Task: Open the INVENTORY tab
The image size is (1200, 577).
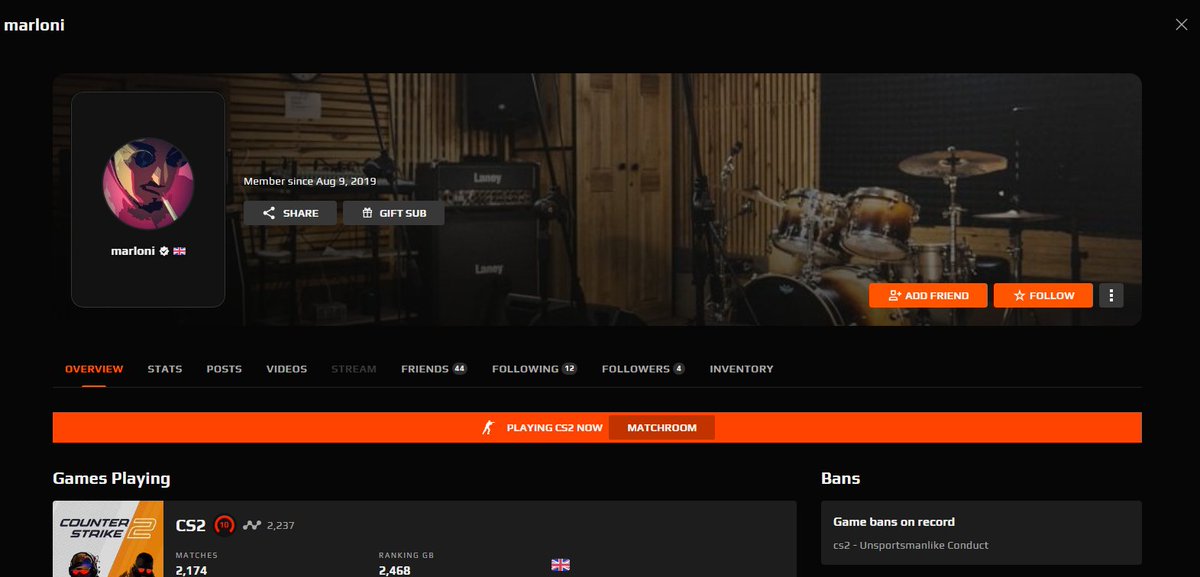Action: pos(741,369)
